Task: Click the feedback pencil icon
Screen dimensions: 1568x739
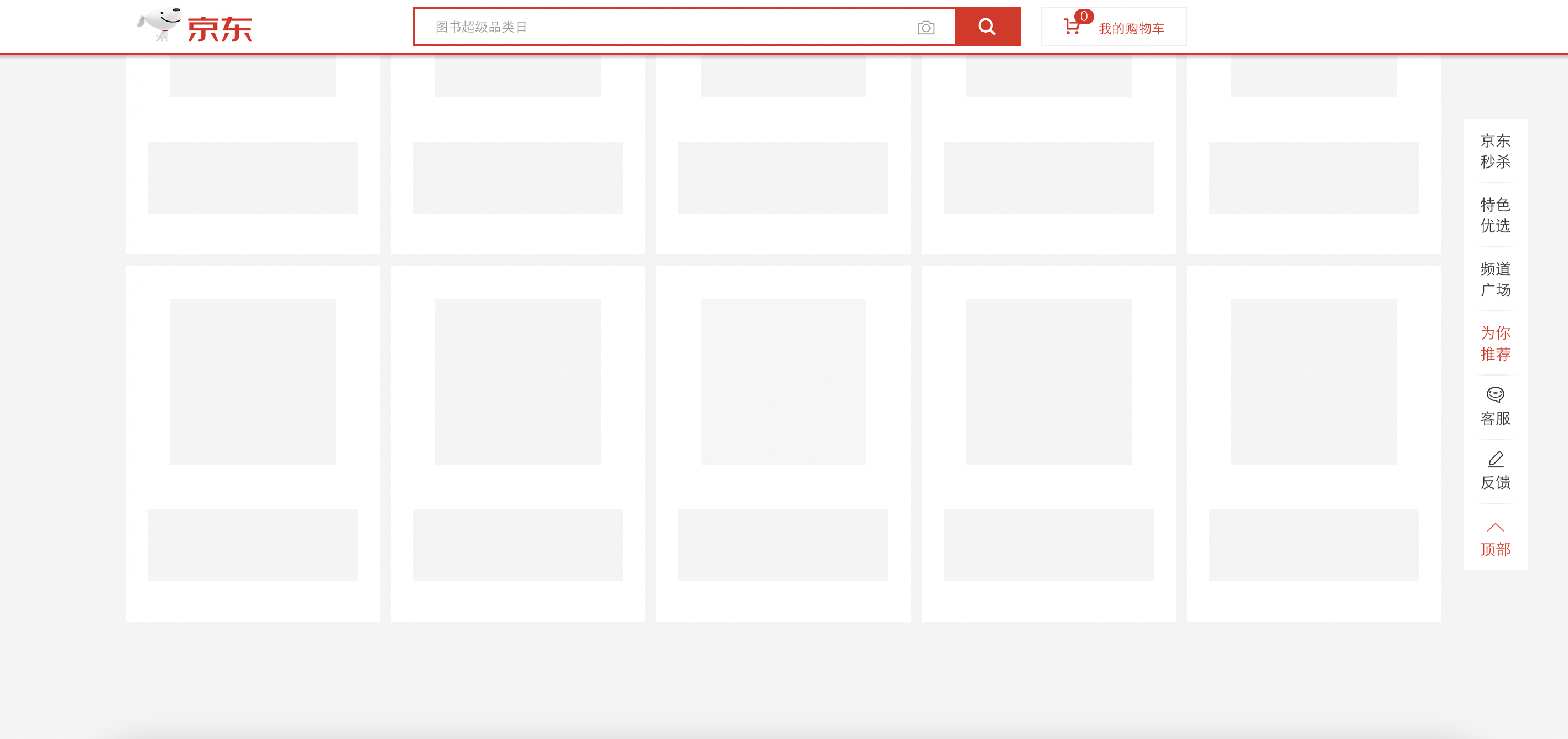Action: 1495,459
